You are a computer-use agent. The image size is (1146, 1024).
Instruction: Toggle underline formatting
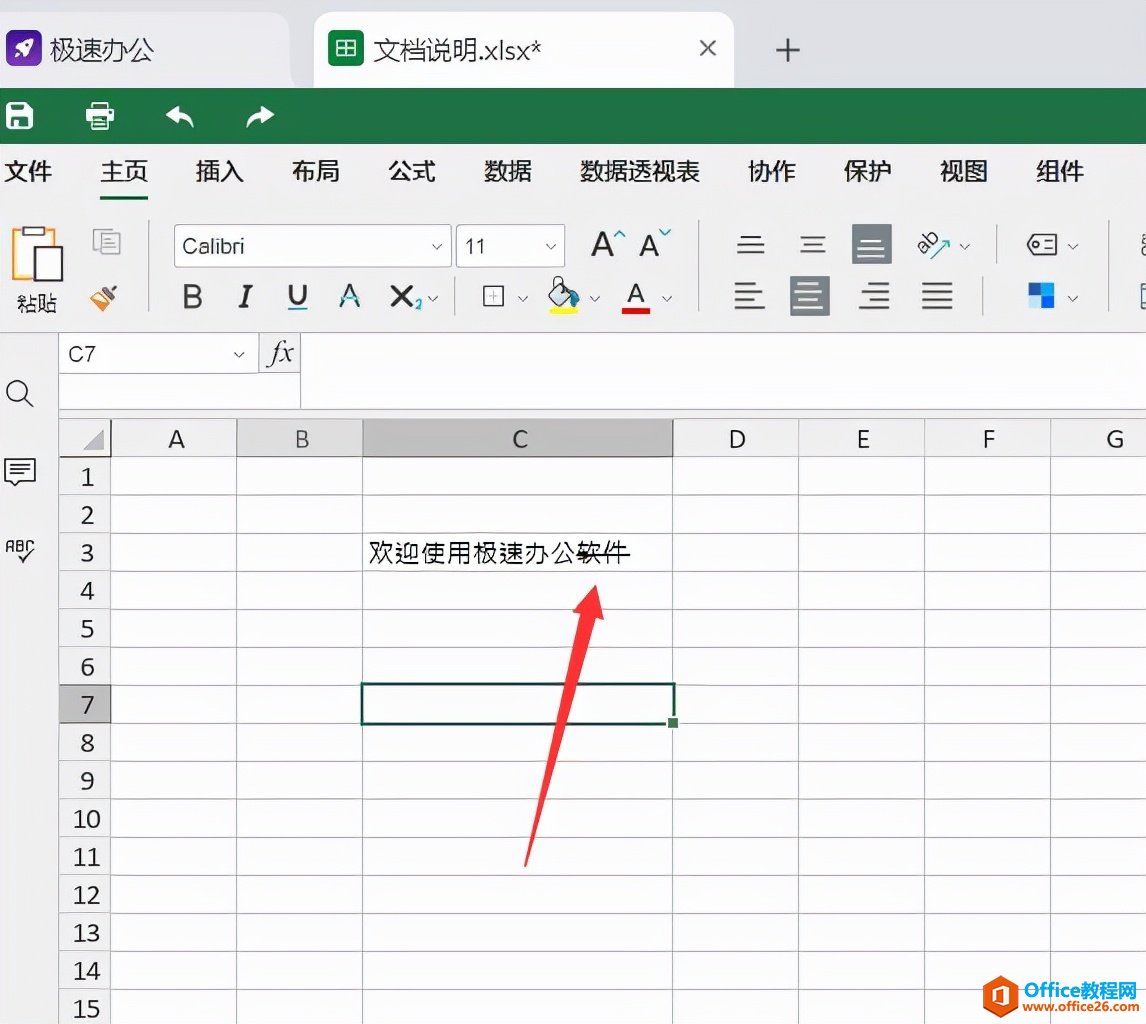pyautogui.click(x=296, y=297)
